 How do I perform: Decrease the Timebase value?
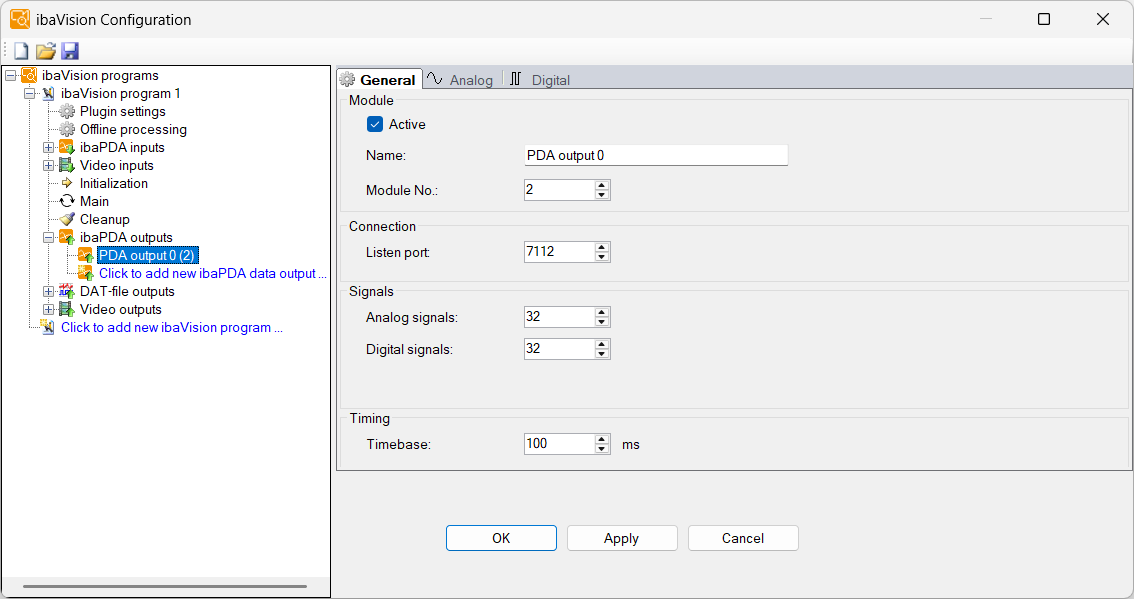click(602, 449)
